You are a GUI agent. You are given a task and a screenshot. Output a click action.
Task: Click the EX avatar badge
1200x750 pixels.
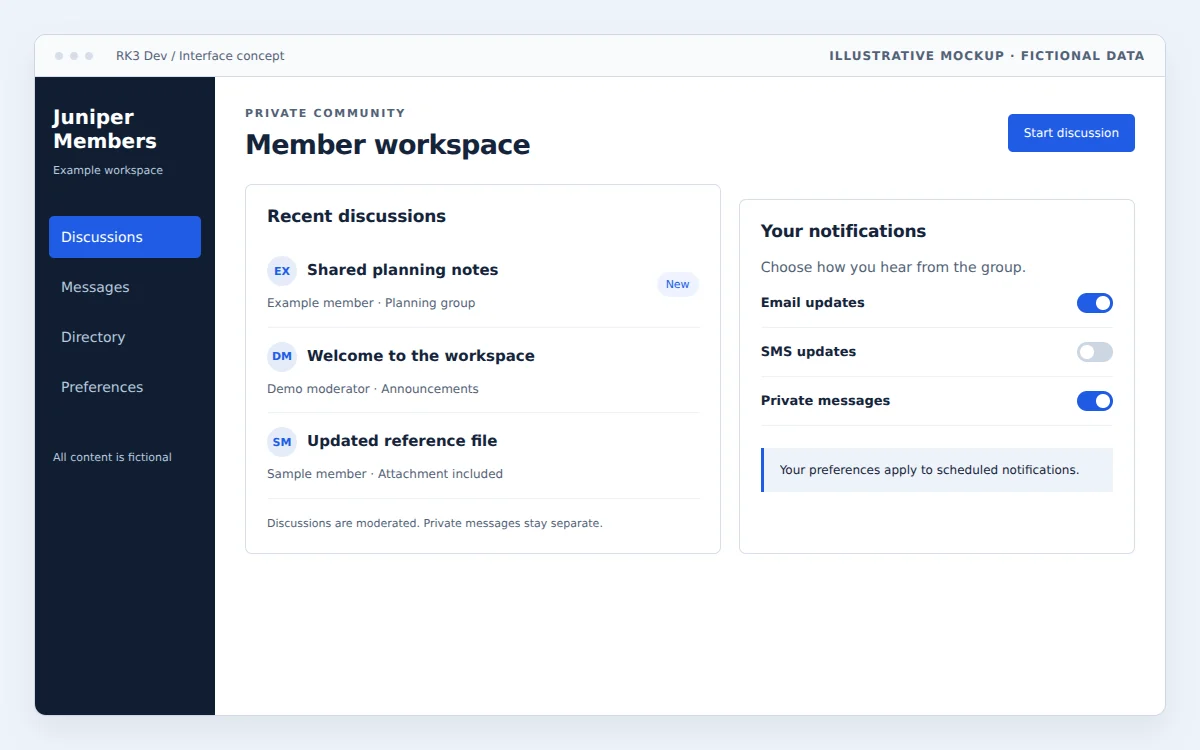point(282,271)
